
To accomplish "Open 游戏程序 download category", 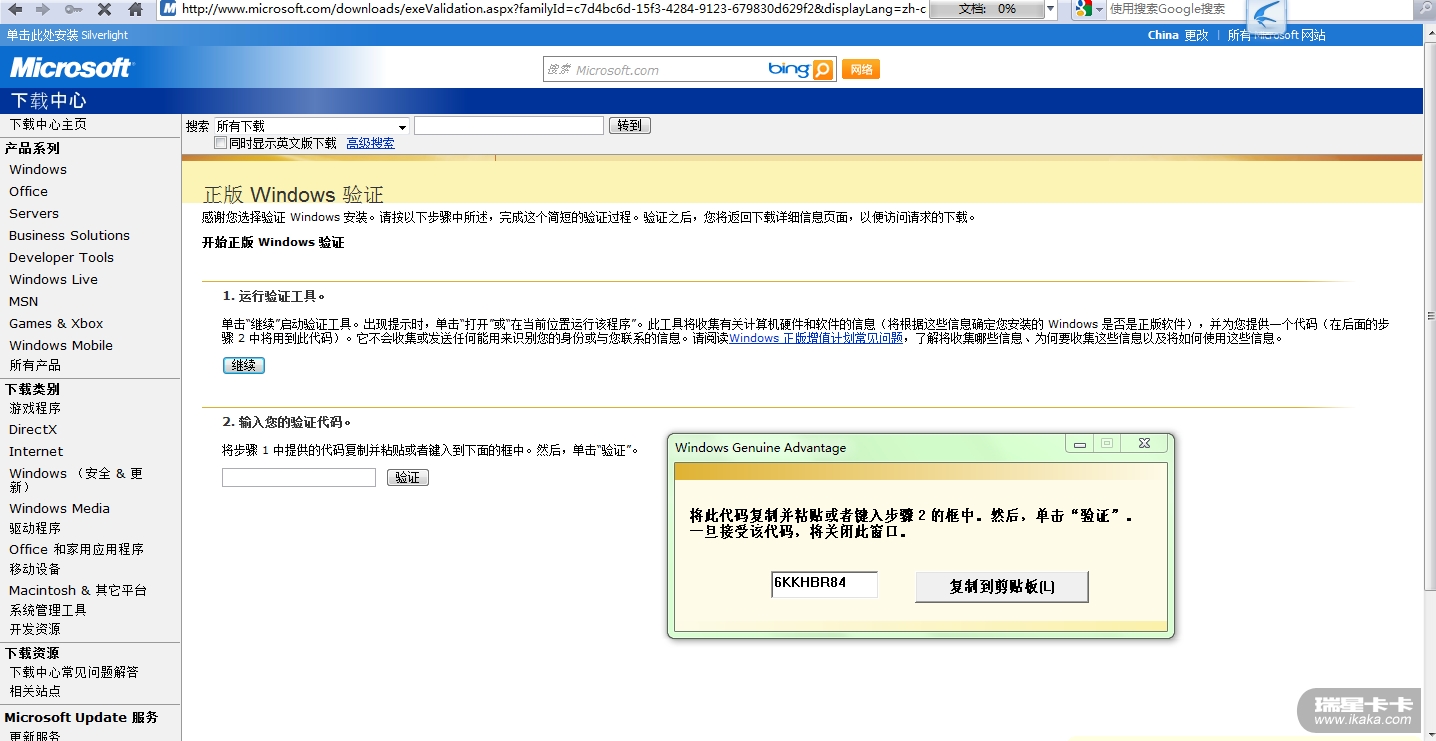I will 35,408.
